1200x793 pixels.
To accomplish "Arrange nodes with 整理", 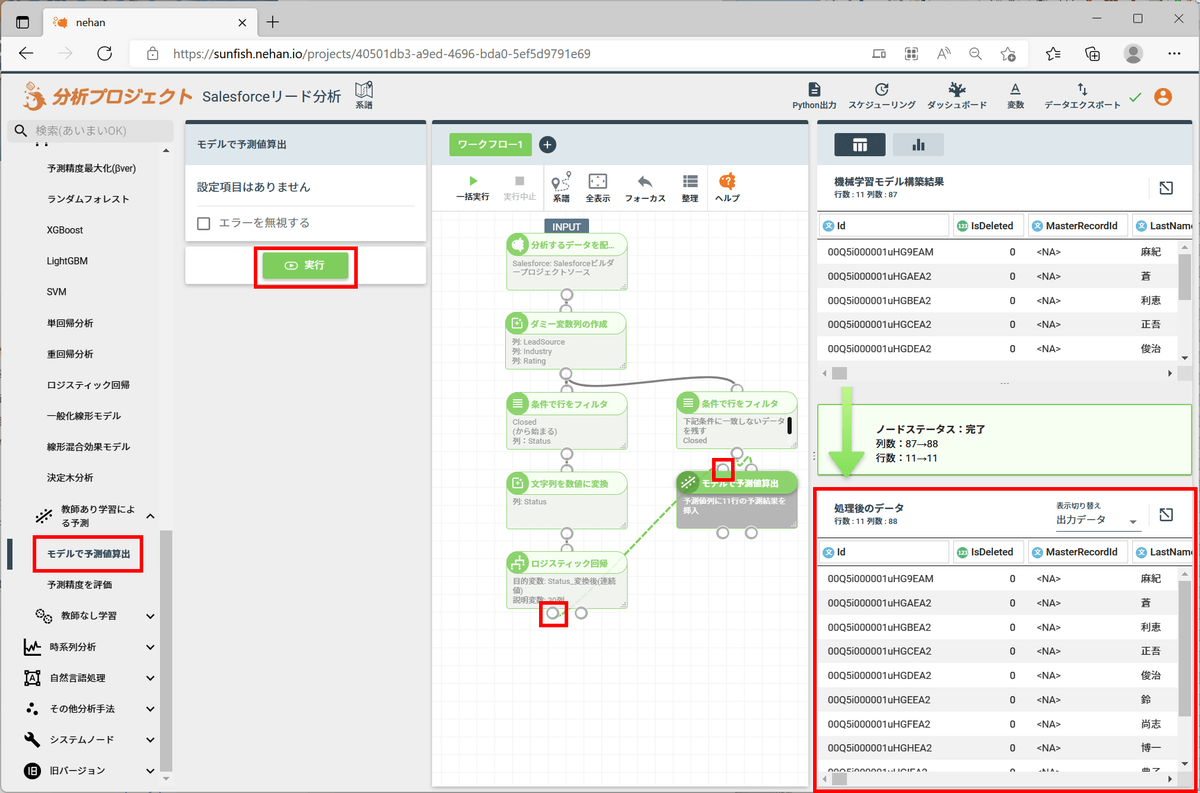I will [x=690, y=187].
